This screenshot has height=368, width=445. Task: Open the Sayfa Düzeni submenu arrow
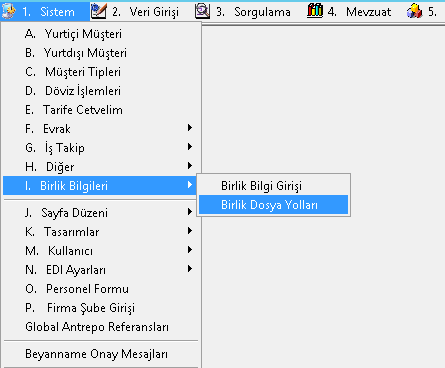coord(190,212)
